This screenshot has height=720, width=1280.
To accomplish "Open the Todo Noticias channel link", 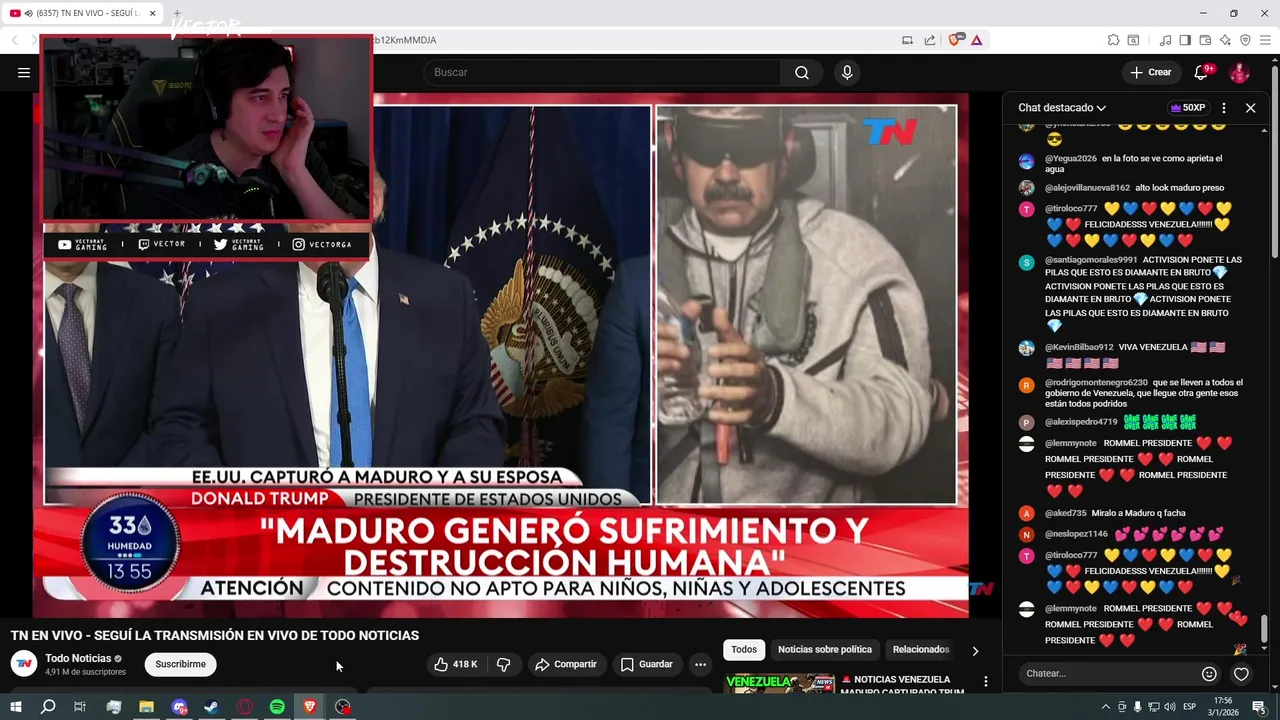I will 78,658.
